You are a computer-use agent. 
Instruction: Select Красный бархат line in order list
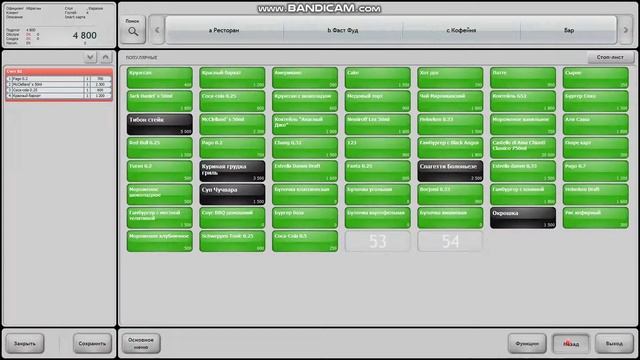[x=59, y=96]
